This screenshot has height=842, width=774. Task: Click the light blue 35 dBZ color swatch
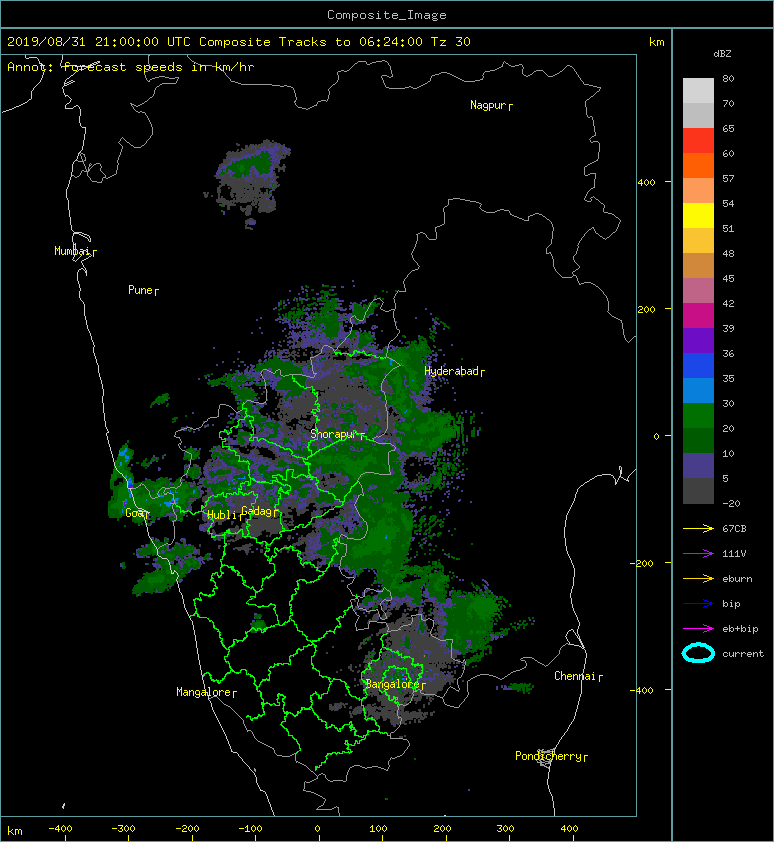coord(698,391)
